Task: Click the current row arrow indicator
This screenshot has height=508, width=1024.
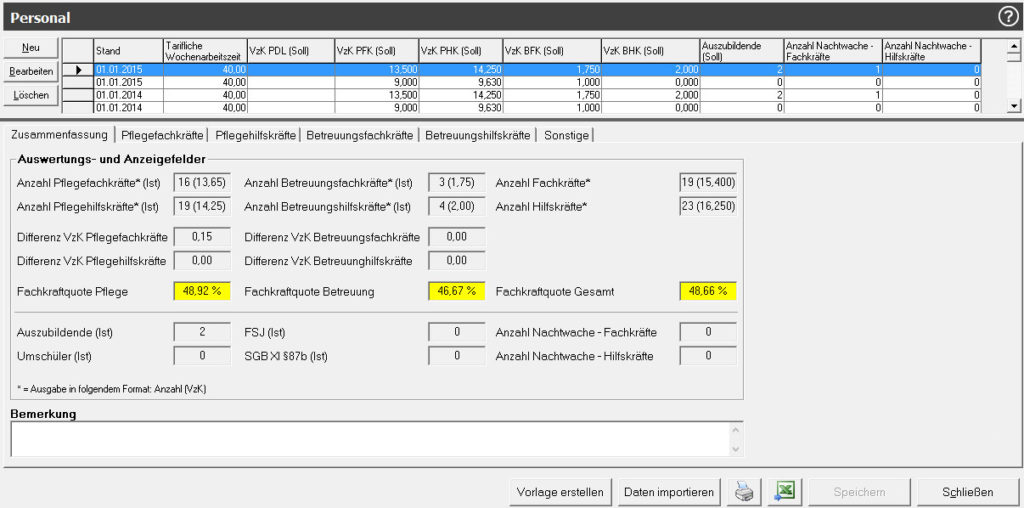Action: click(x=78, y=69)
